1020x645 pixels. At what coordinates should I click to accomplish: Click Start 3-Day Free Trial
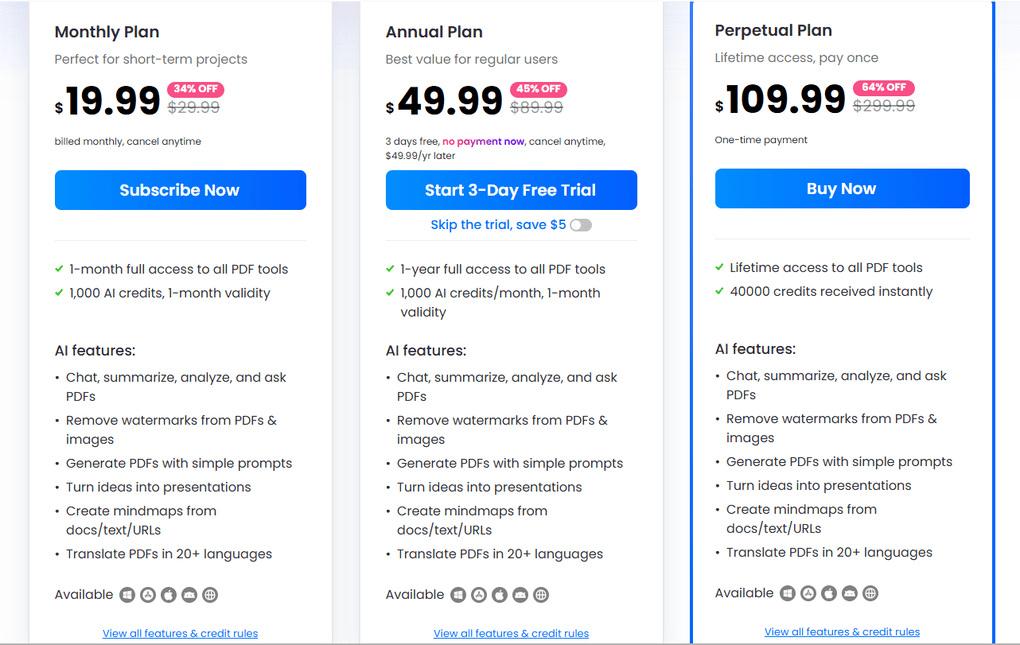pyautogui.click(x=511, y=190)
